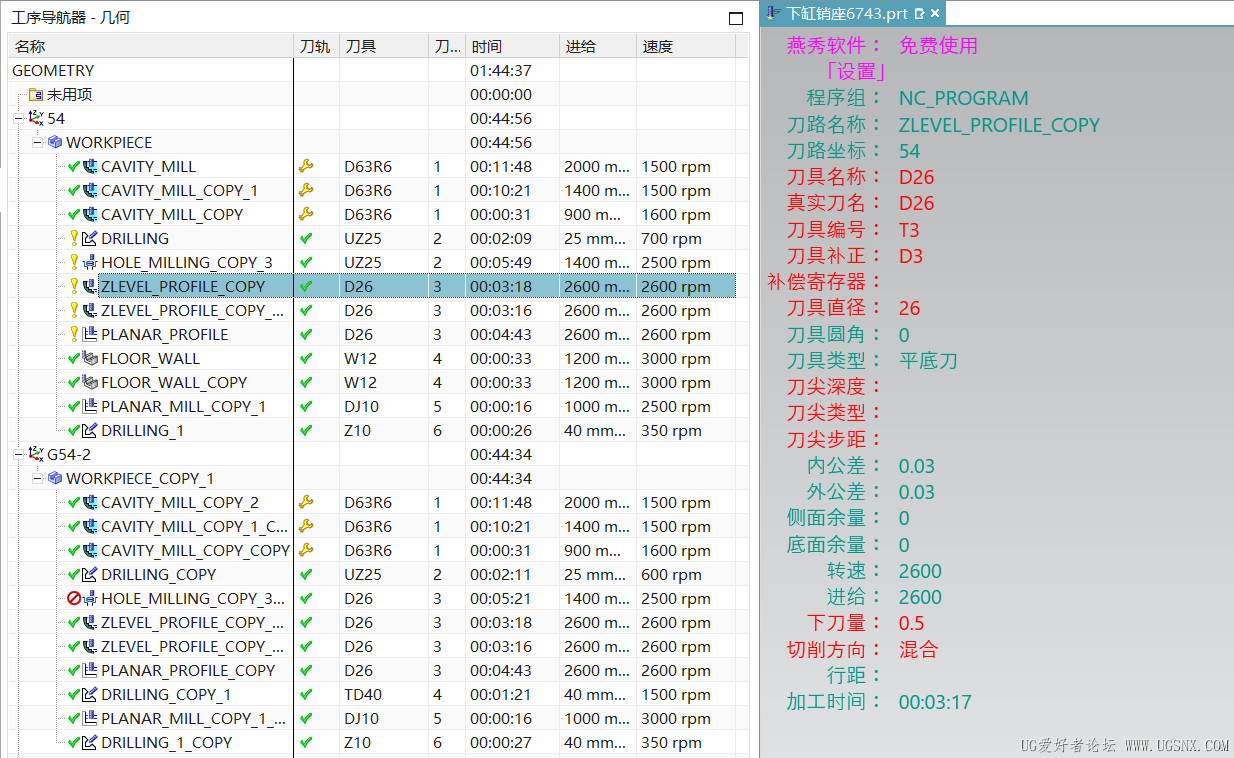Collapse the 54 coordinate system node
The image size is (1234, 758).
pos(19,119)
